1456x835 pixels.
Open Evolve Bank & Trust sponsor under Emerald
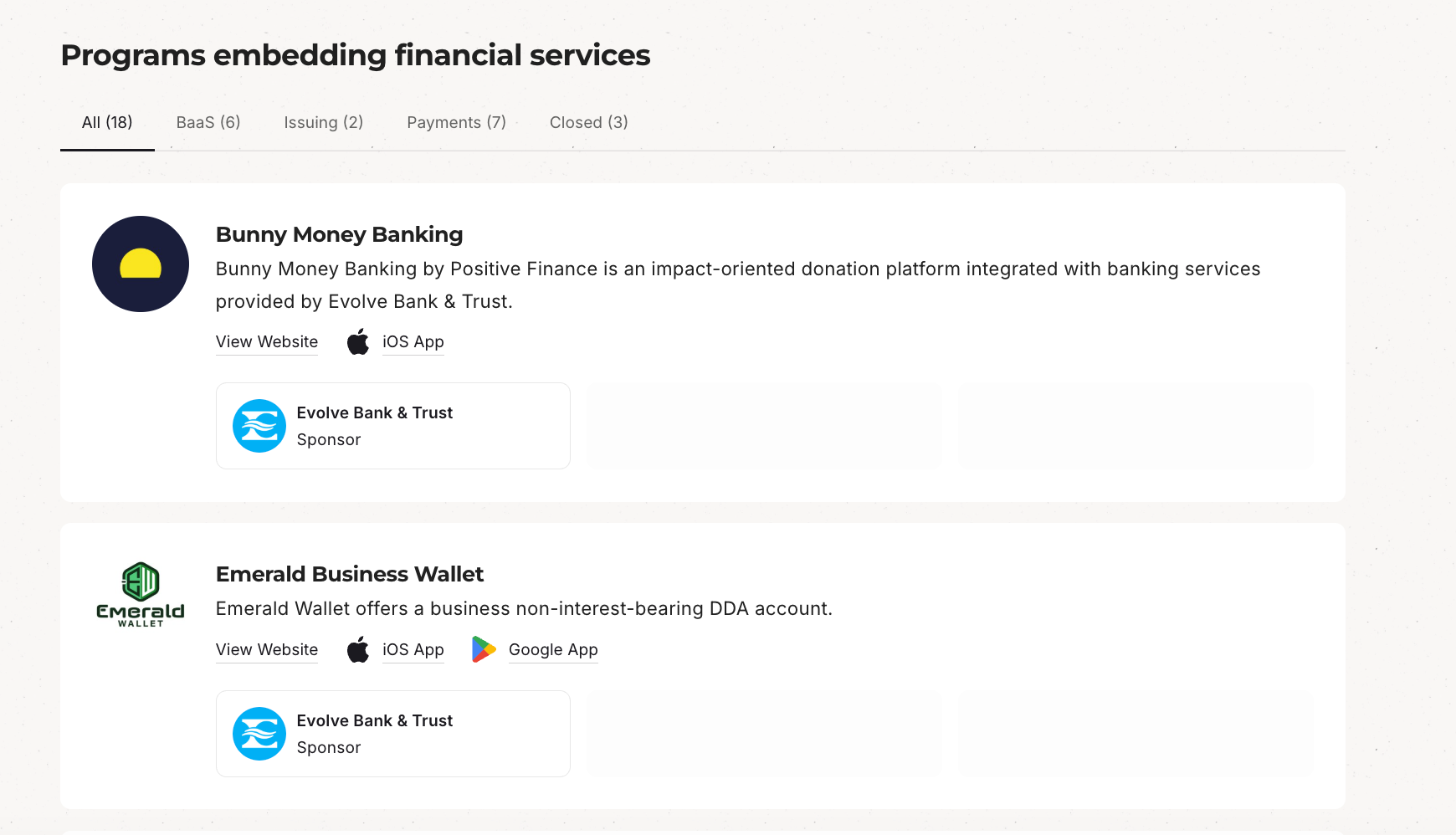click(375, 721)
